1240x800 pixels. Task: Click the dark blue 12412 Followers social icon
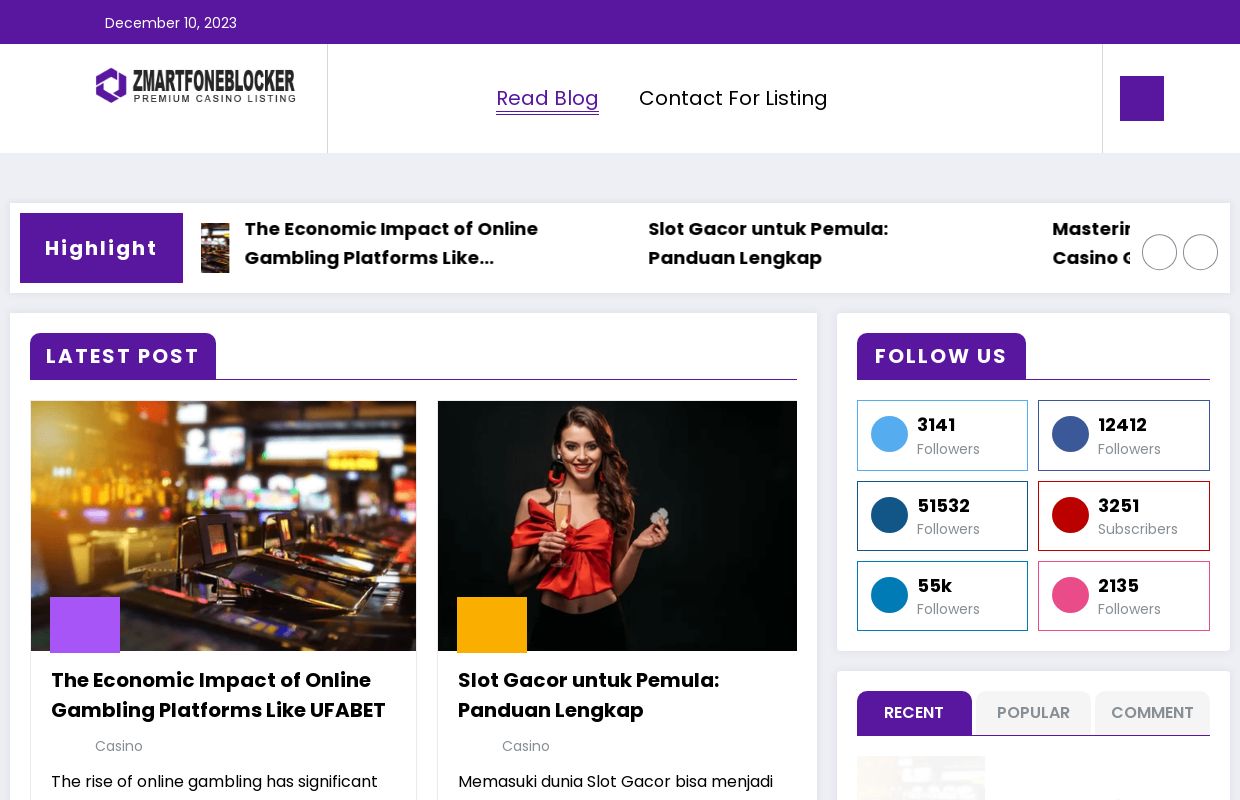pos(1070,434)
